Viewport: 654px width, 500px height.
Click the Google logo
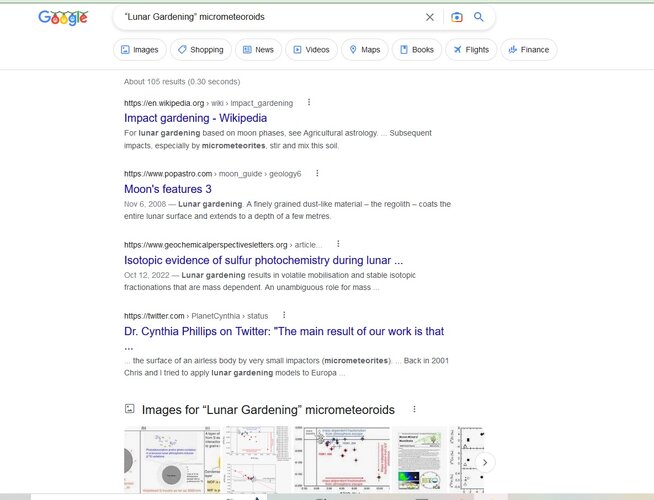pyautogui.click(x=63, y=18)
